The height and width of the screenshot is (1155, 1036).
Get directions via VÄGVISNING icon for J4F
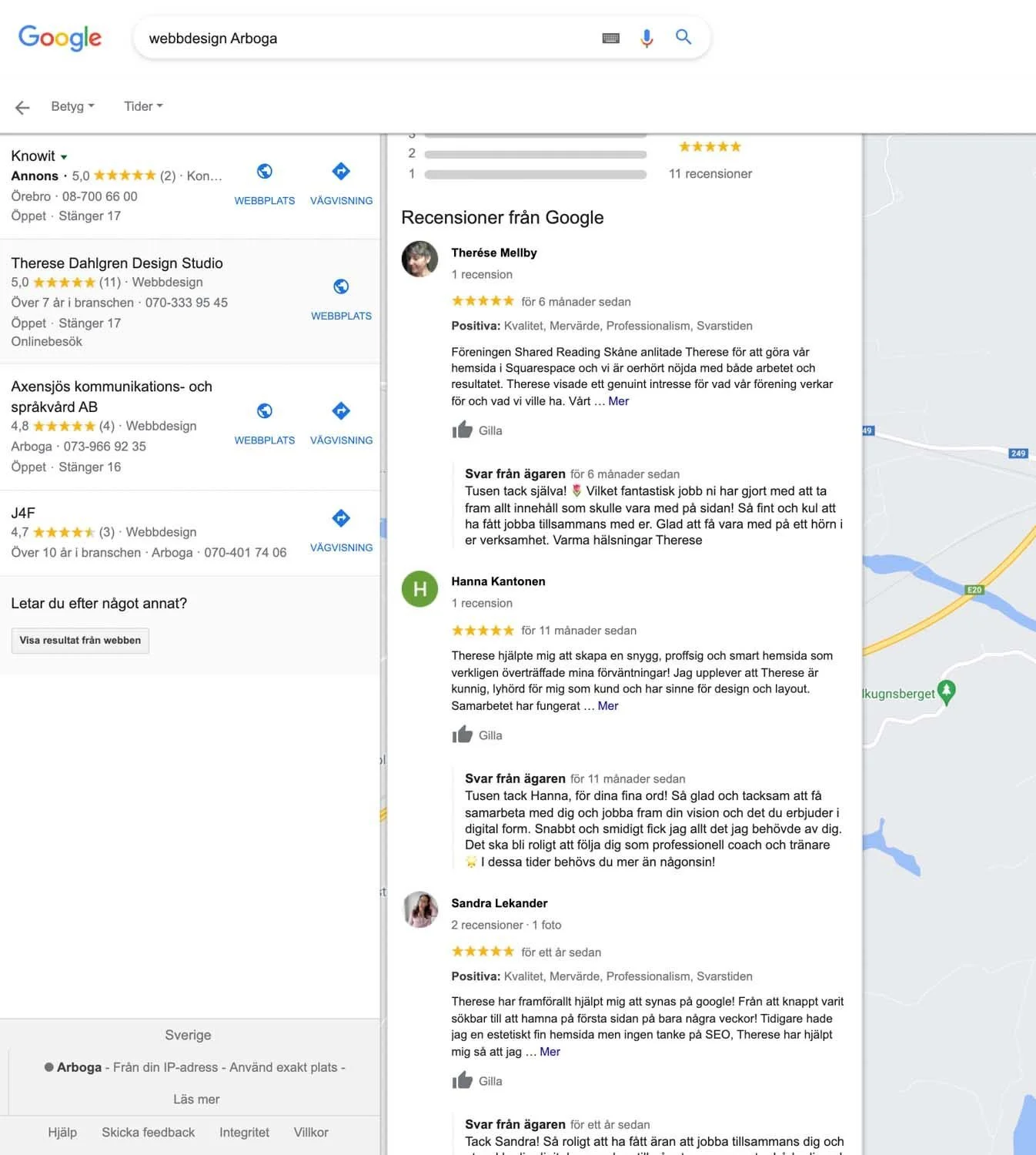340,517
